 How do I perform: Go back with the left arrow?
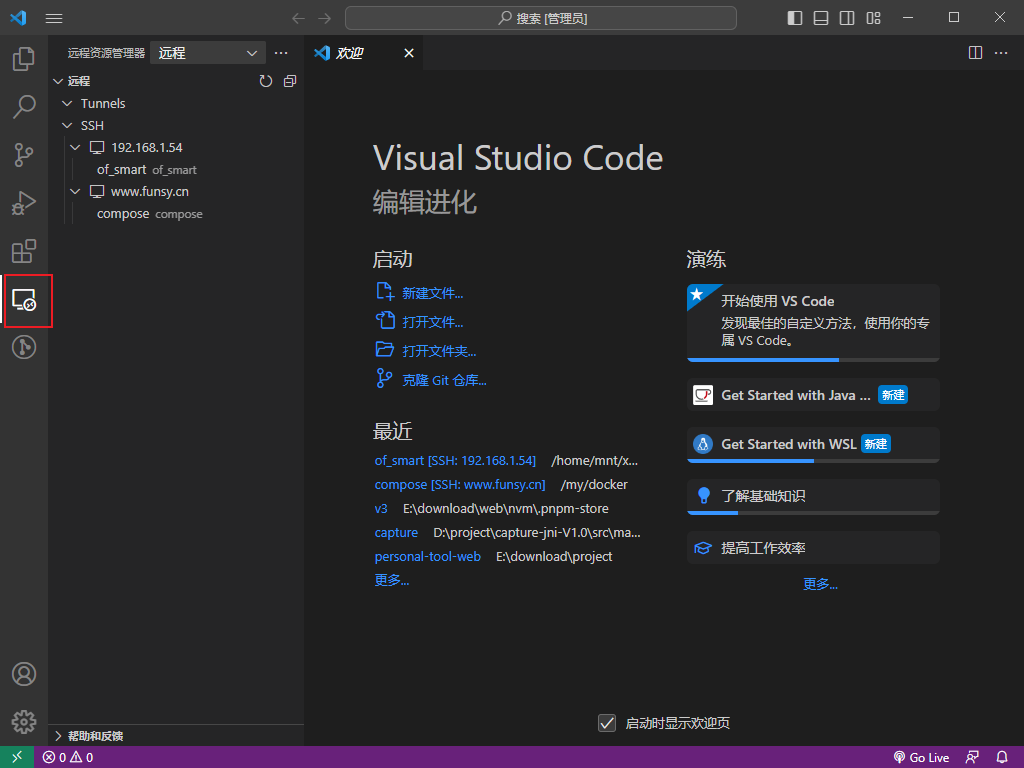tap(298, 18)
